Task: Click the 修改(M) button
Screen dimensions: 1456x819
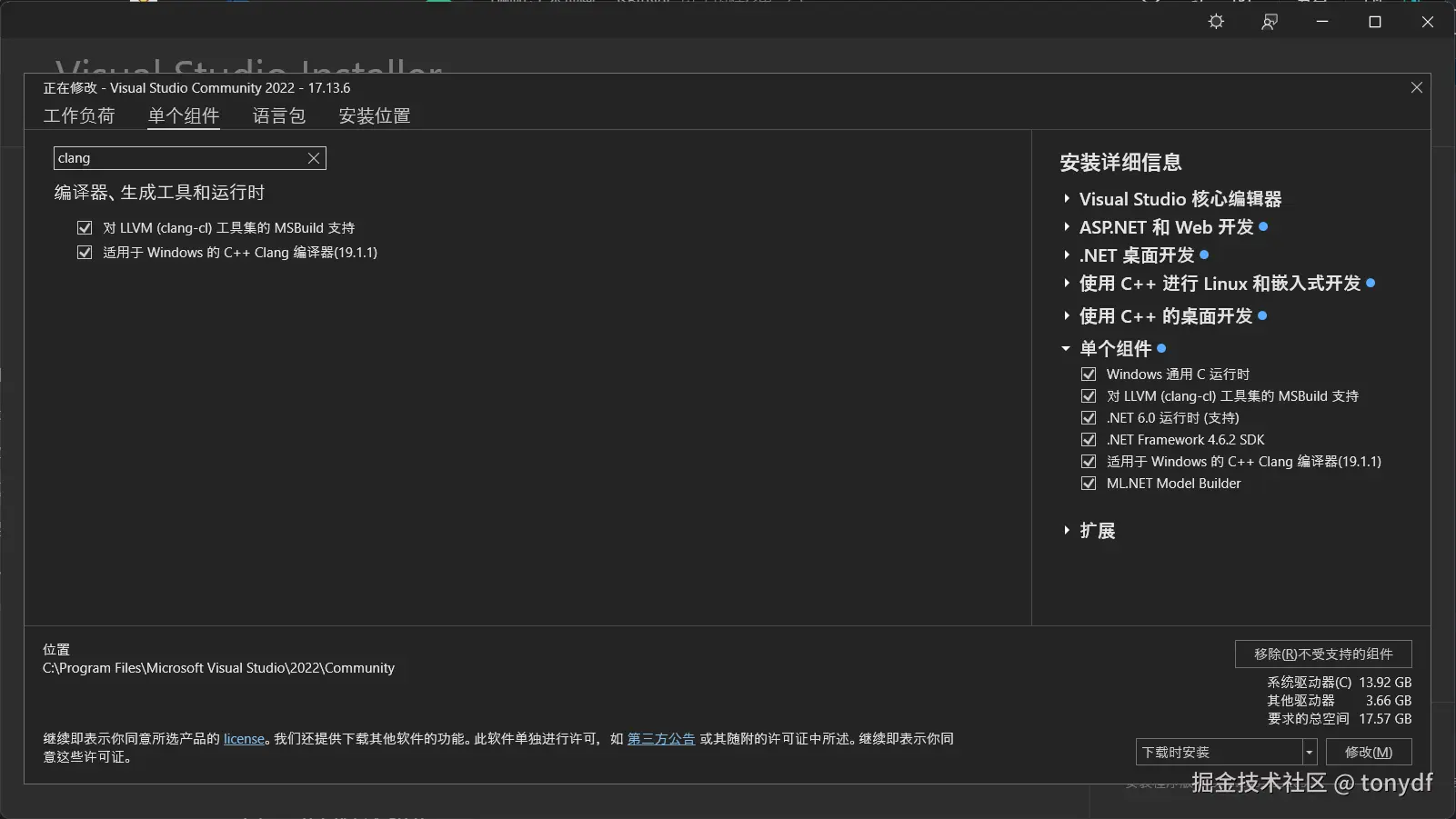Action: (1369, 753)
